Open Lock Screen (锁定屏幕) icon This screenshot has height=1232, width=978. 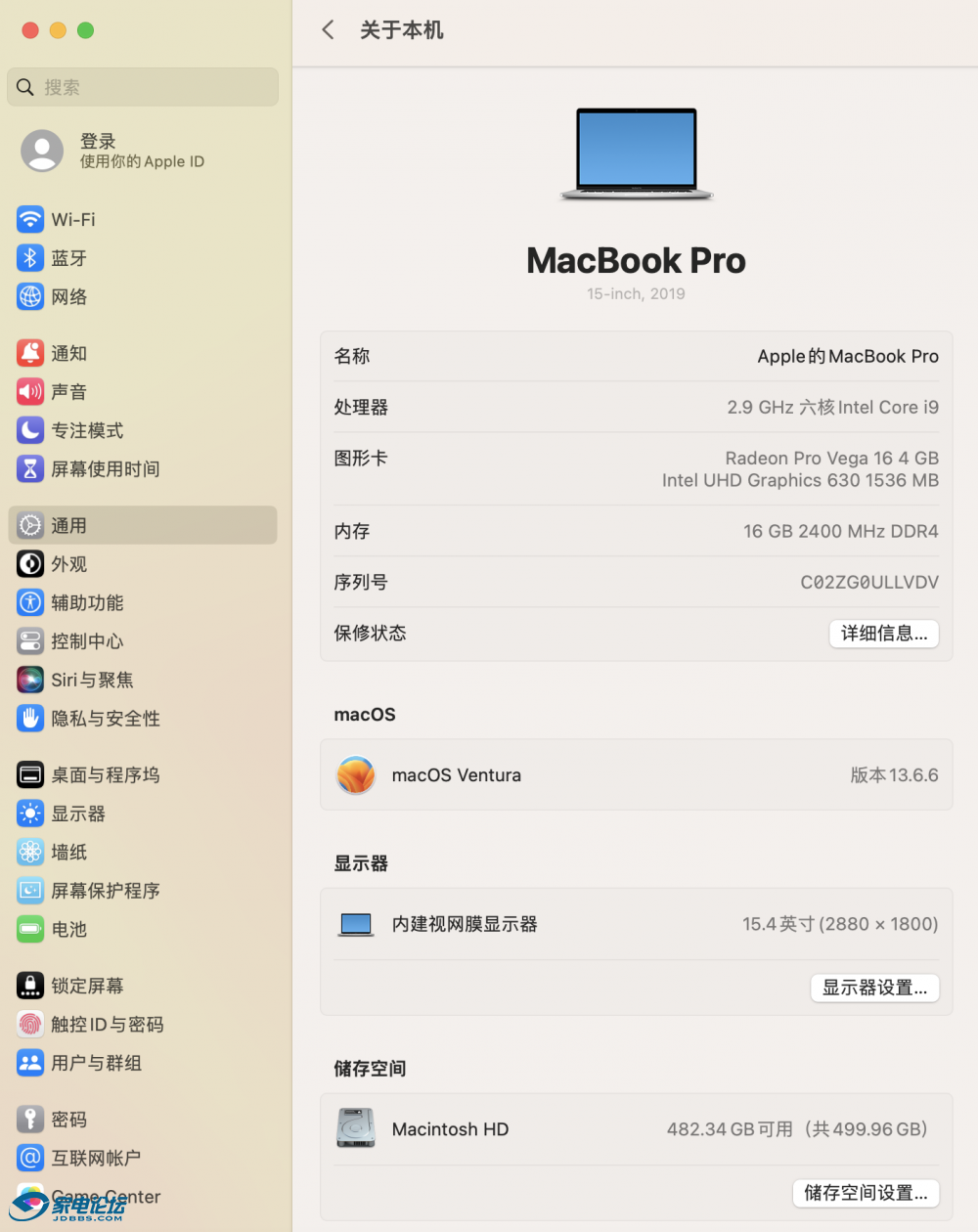pos(30,986)
